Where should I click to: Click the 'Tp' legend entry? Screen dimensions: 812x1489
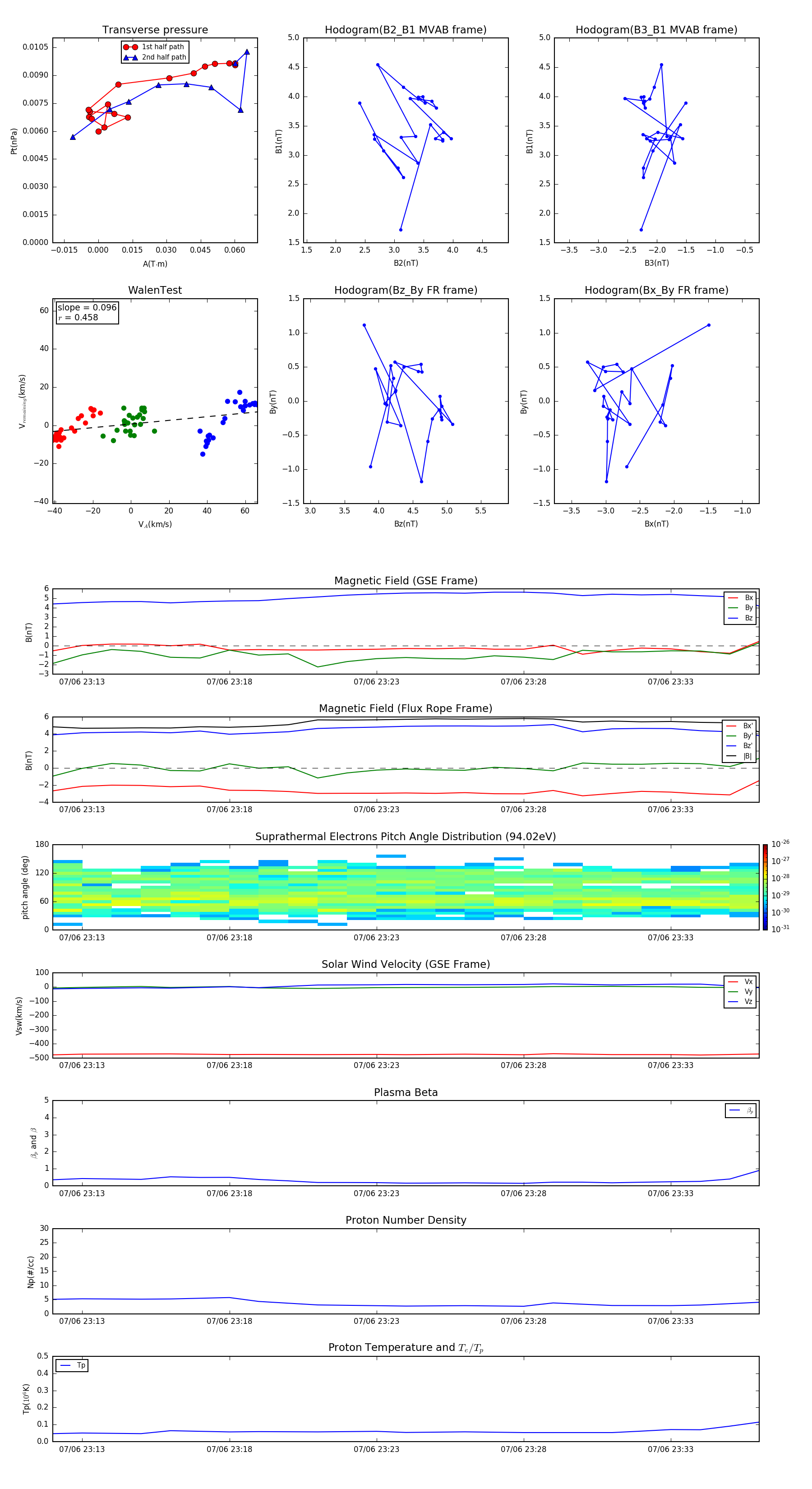tap(72, 1365)
